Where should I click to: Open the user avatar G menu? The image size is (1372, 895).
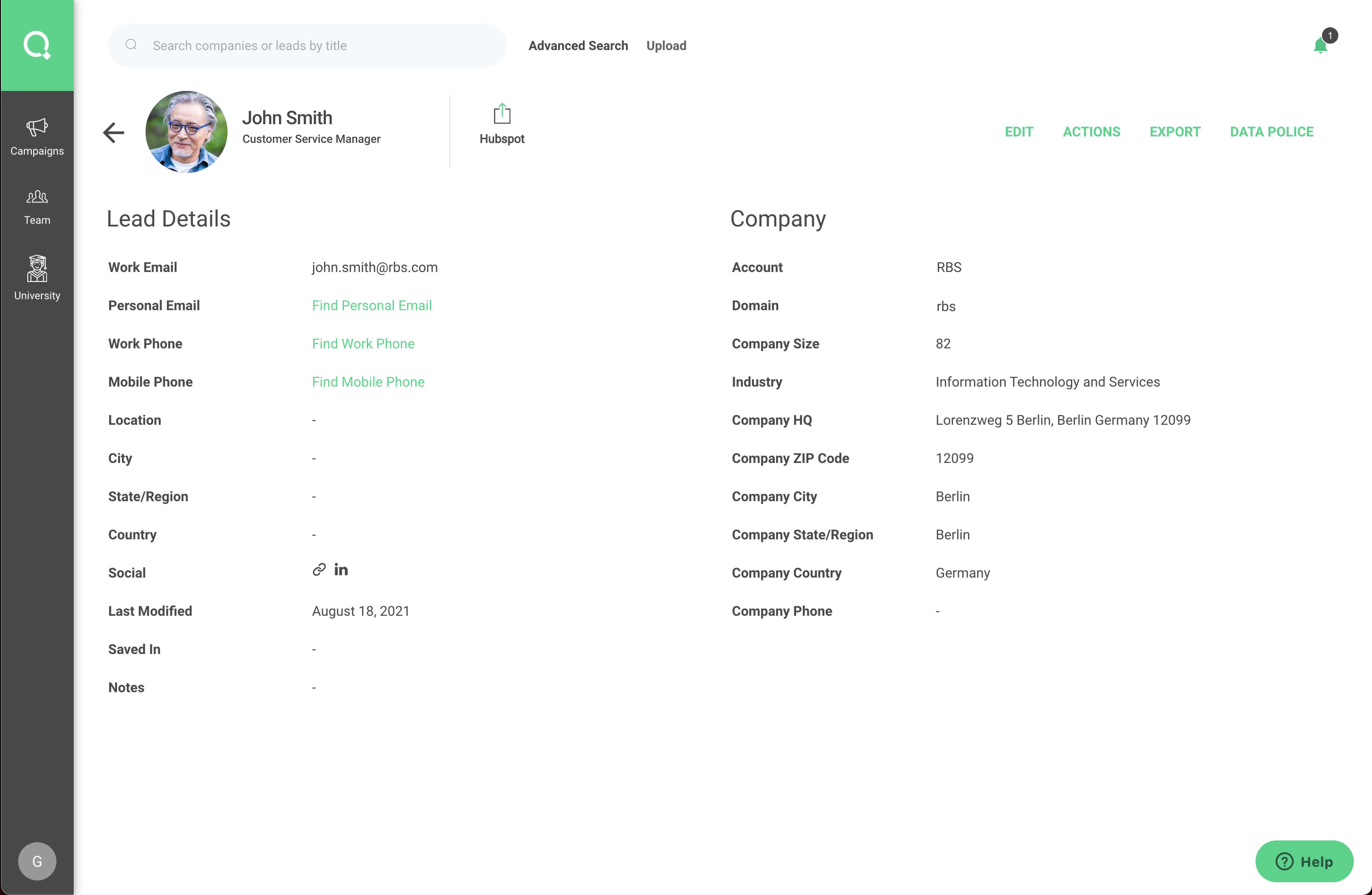tap(37, 861)
